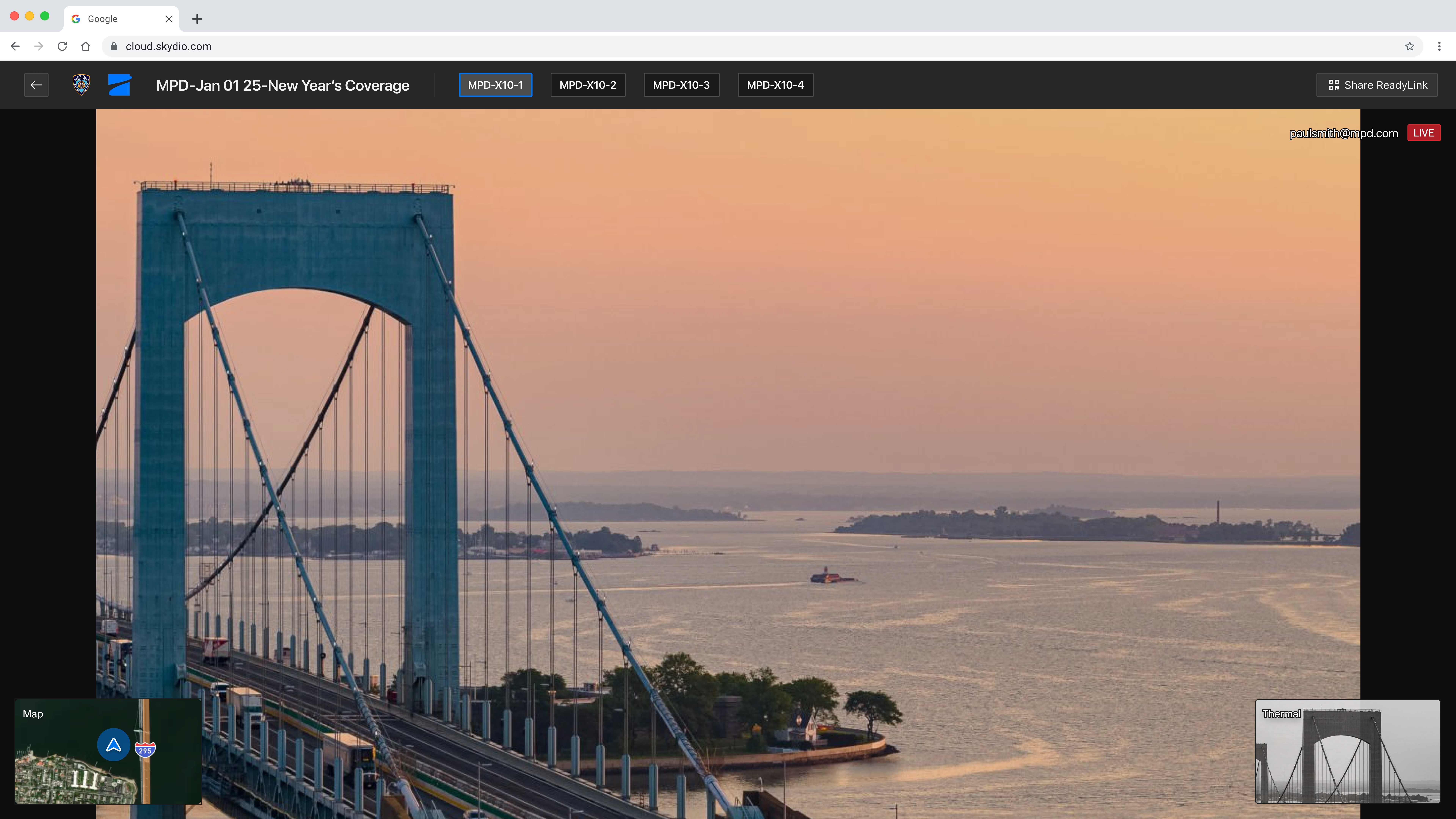1456x819 pixels.
Task: Click the Share ReadyLink button
Action: (1377, 85)
